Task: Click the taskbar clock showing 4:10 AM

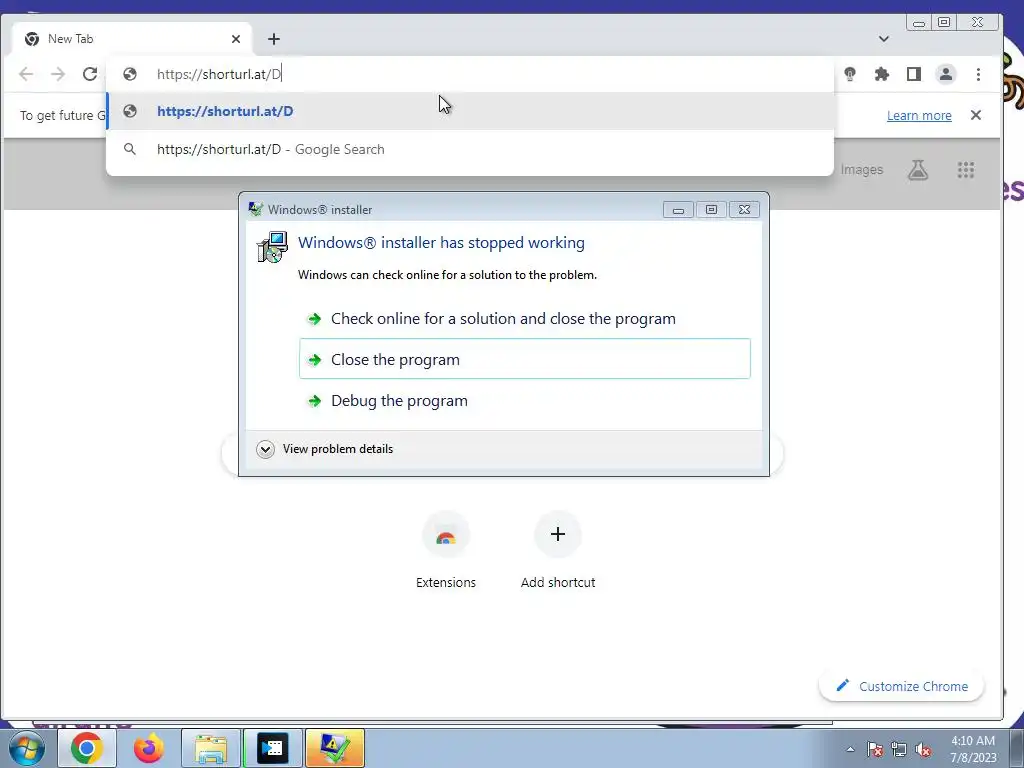Action: 973,749
